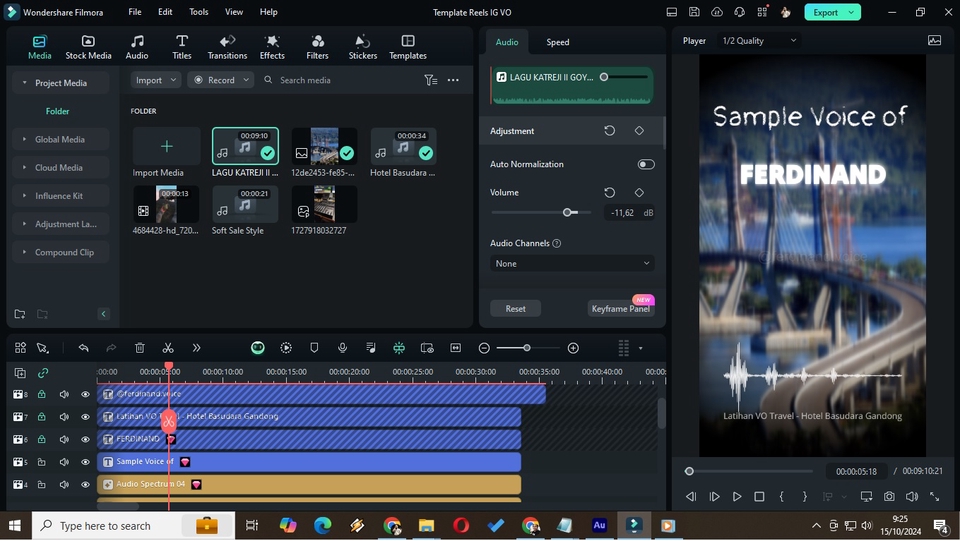This screenshot has height=541, width=960.
Task: Open the Transitions tab
Action: click(227, 47)
